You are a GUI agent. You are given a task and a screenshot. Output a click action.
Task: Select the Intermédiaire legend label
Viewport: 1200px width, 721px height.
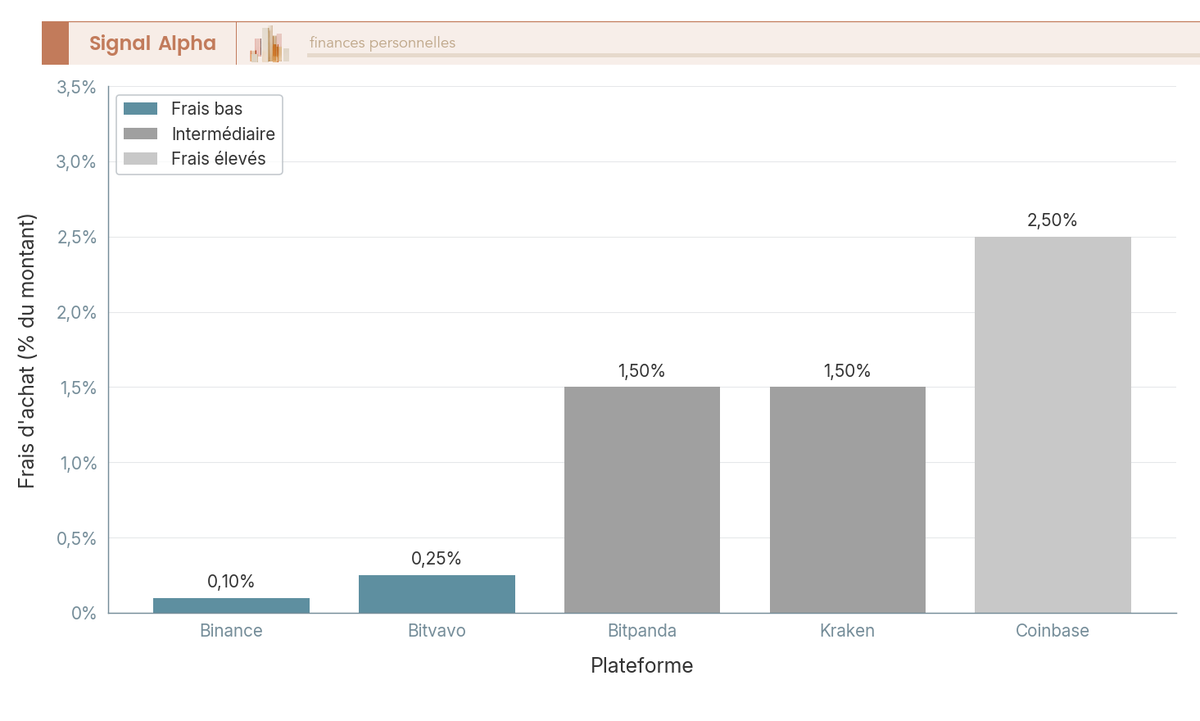point(223,134)
